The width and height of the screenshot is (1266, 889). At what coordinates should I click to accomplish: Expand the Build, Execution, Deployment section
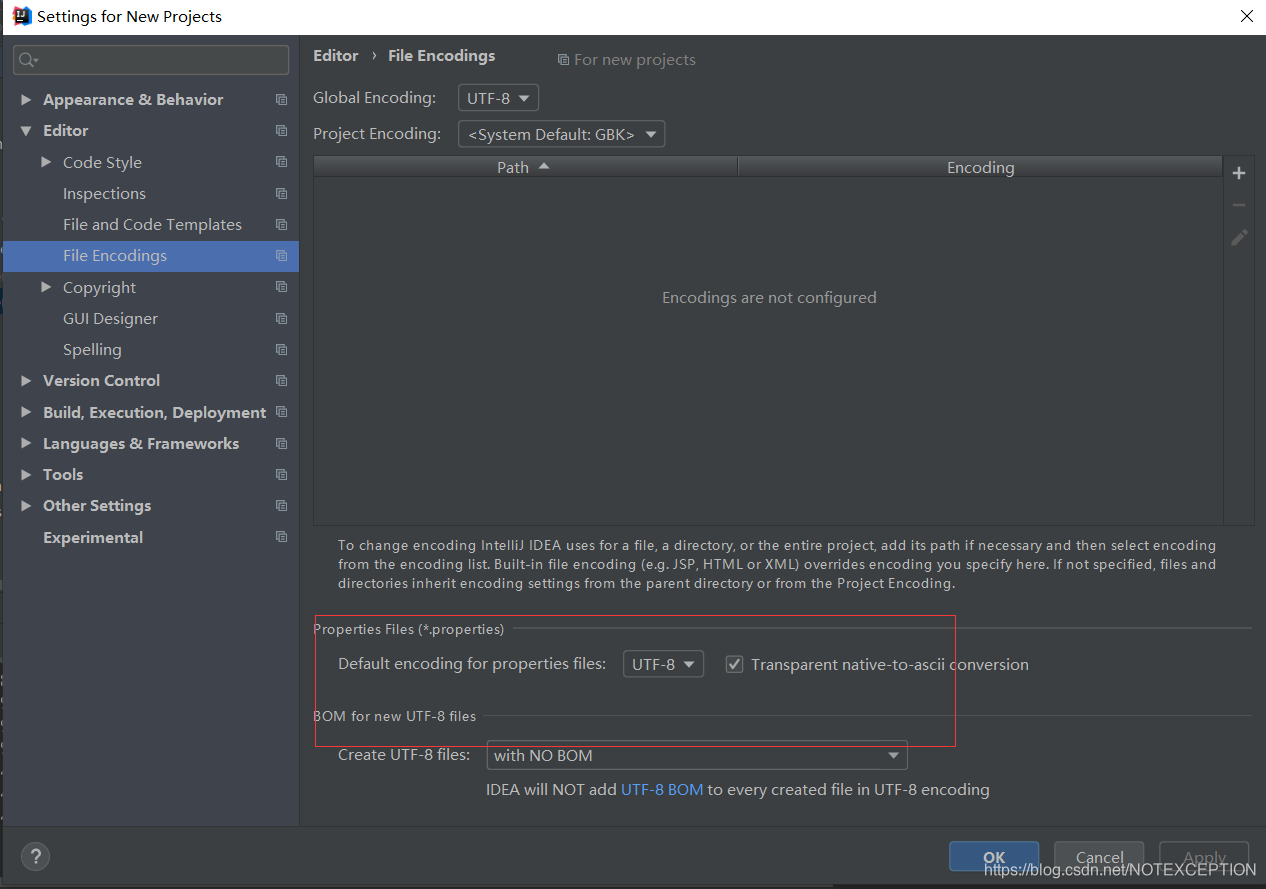coord(26,412)
